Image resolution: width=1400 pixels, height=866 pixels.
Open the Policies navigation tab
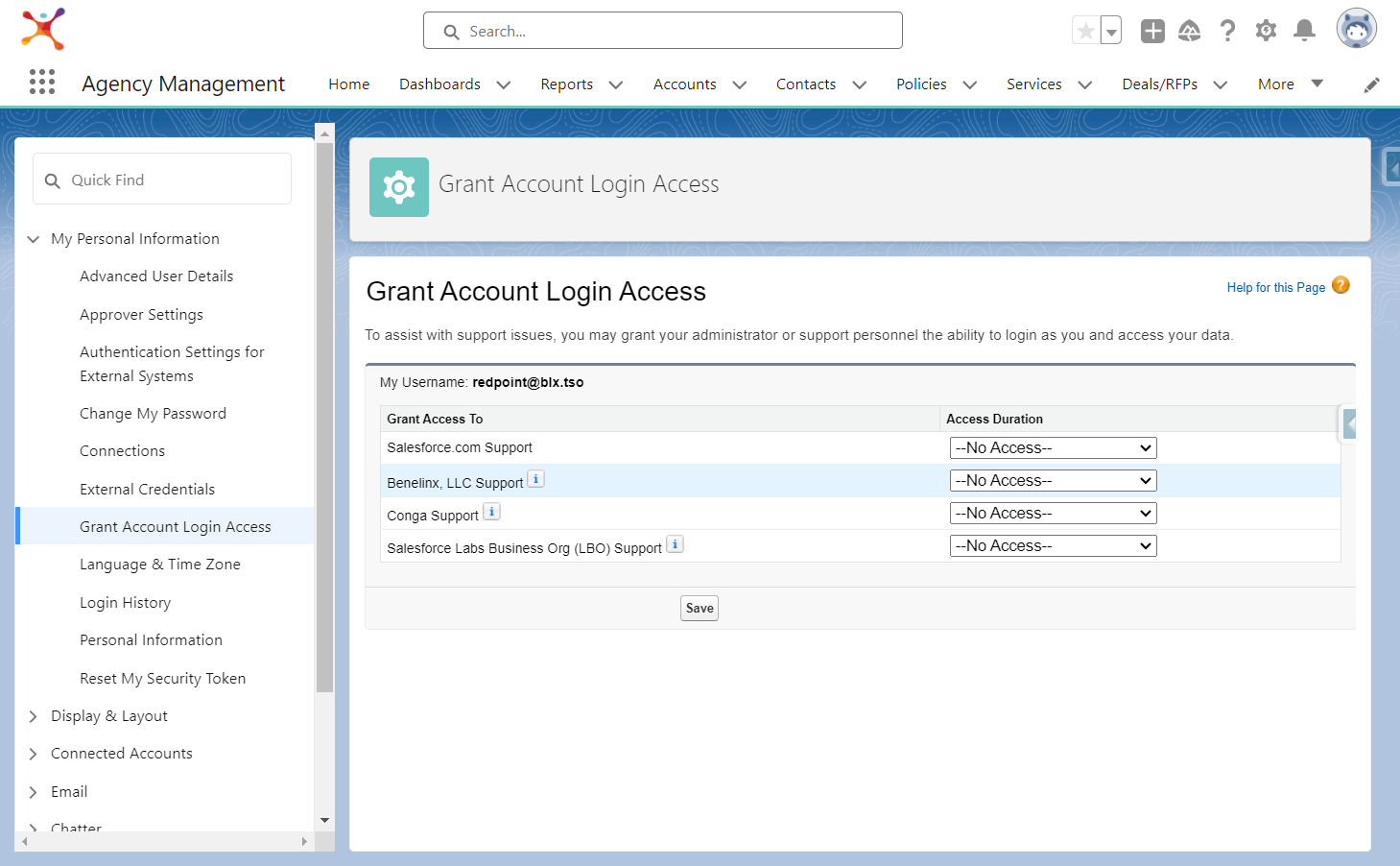tap(921, 84)
